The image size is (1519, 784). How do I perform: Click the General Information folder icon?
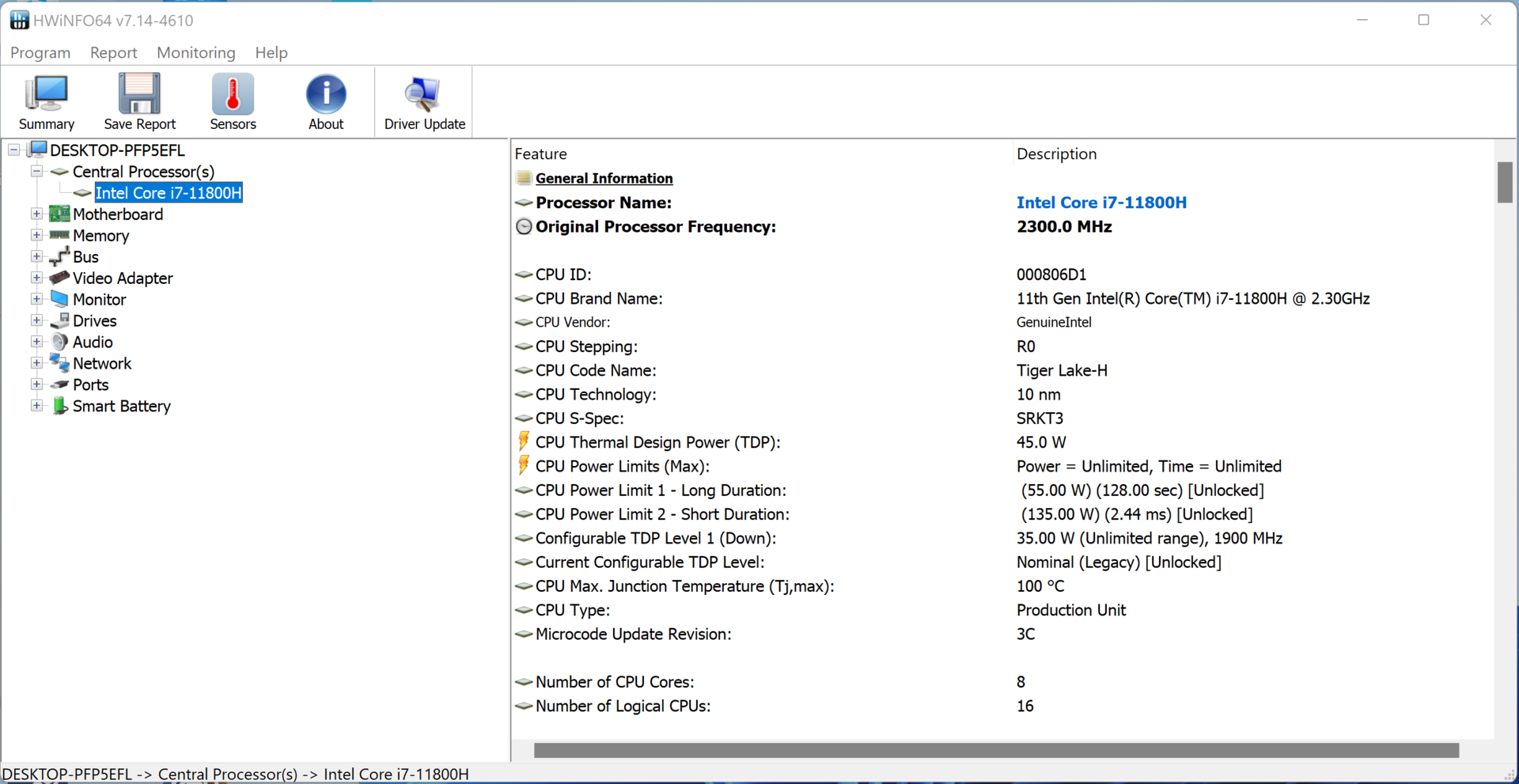523,178
